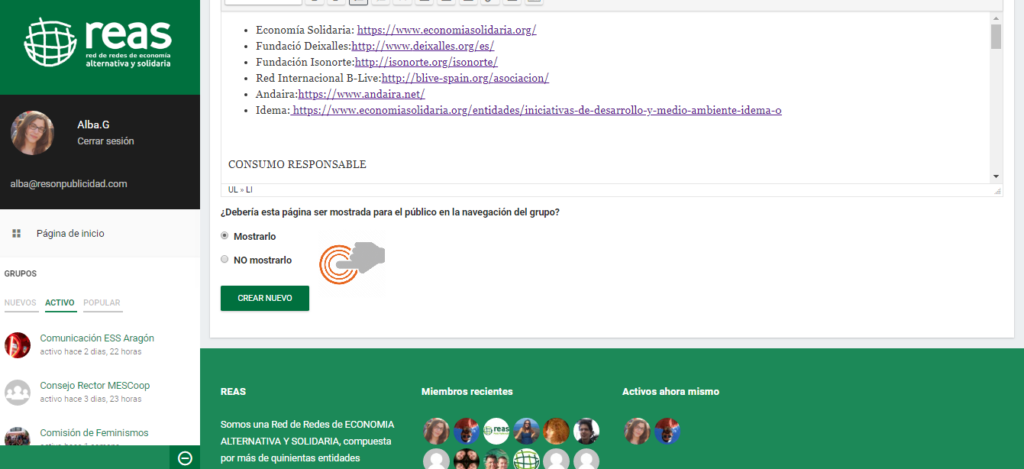Image resolution: width=1024 pixels, height=469 pixels.
Task: Click first avatar under Activos ahora mismo
Action: click(637, 431)
